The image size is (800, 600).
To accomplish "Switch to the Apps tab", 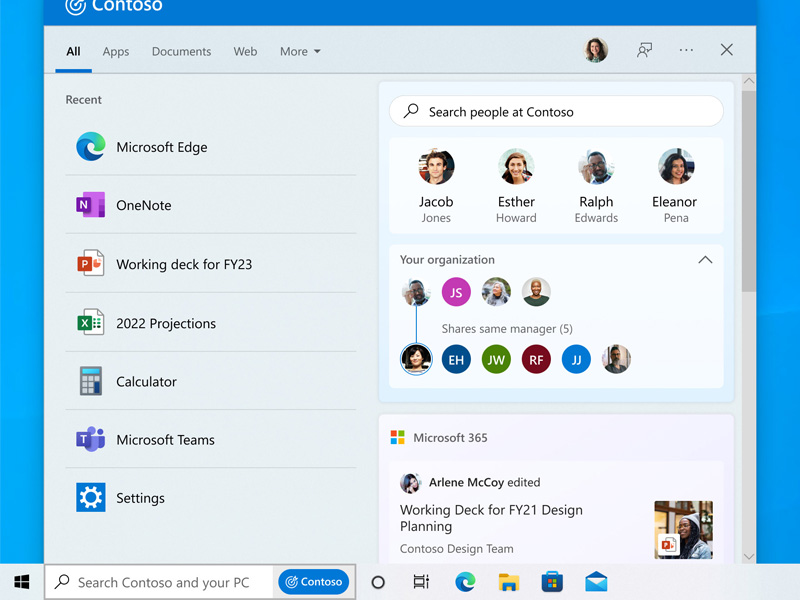I will click(116, 52).
